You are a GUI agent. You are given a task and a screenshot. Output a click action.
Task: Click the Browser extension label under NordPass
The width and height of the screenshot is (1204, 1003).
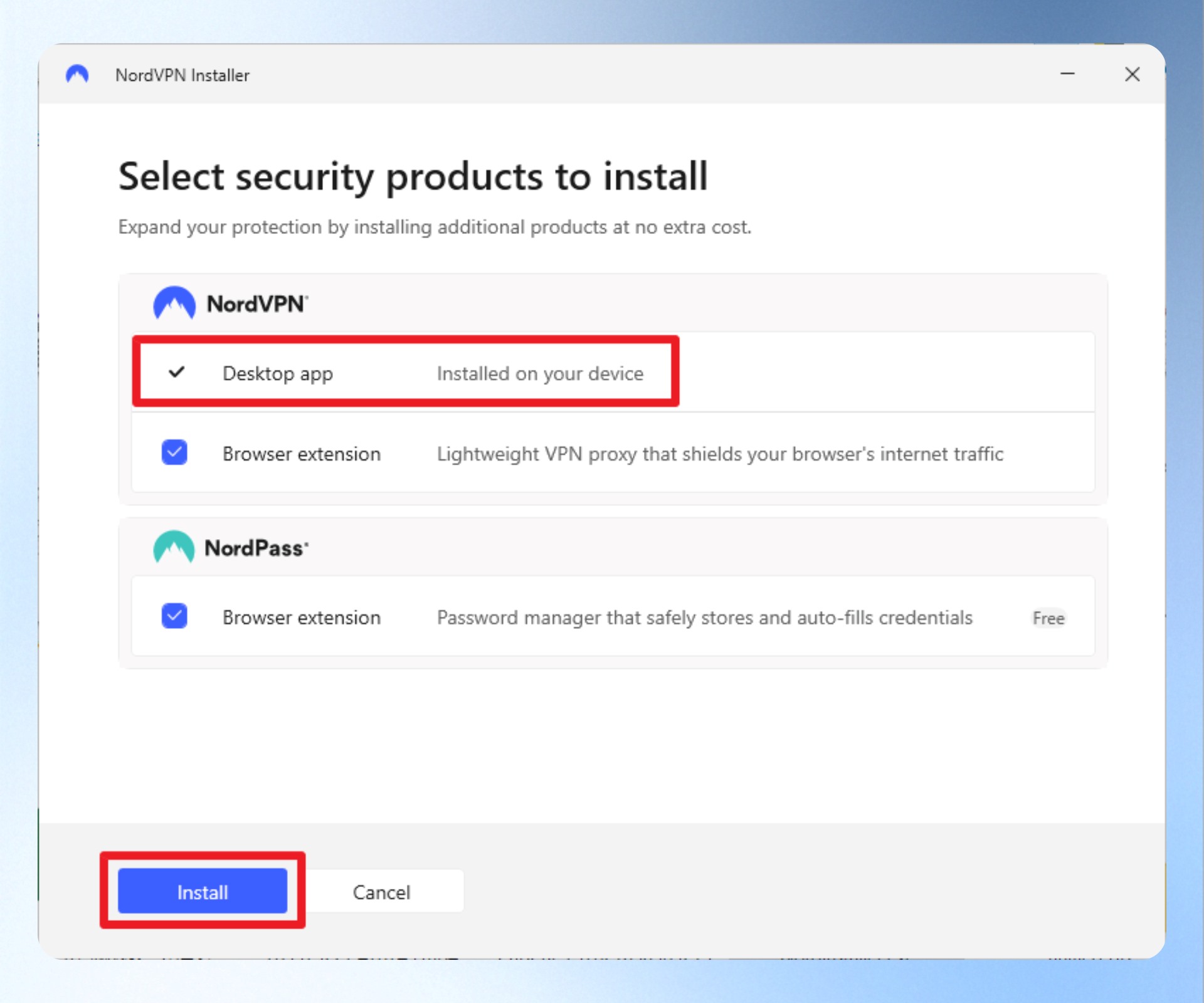coord(302,617)
